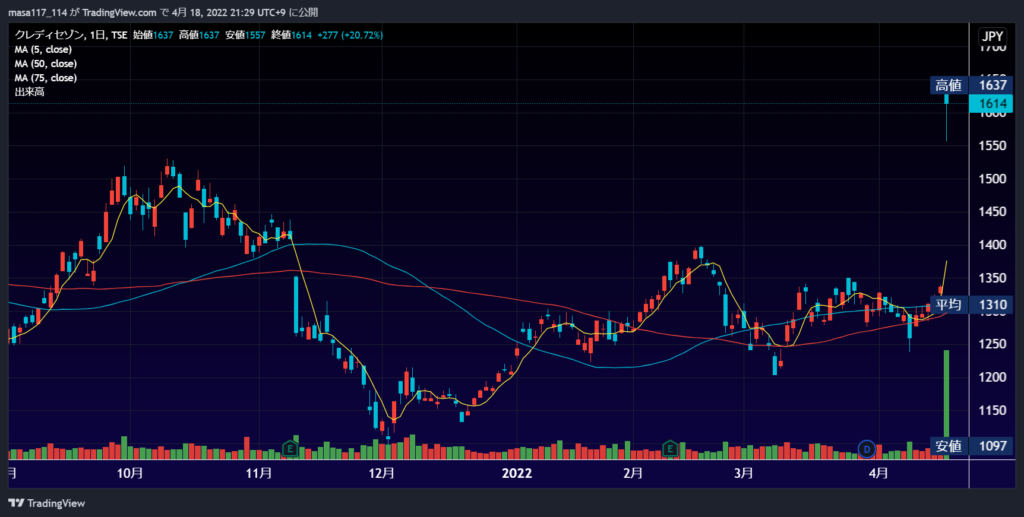Click the masa117_114 publisher name

point(37,12)
